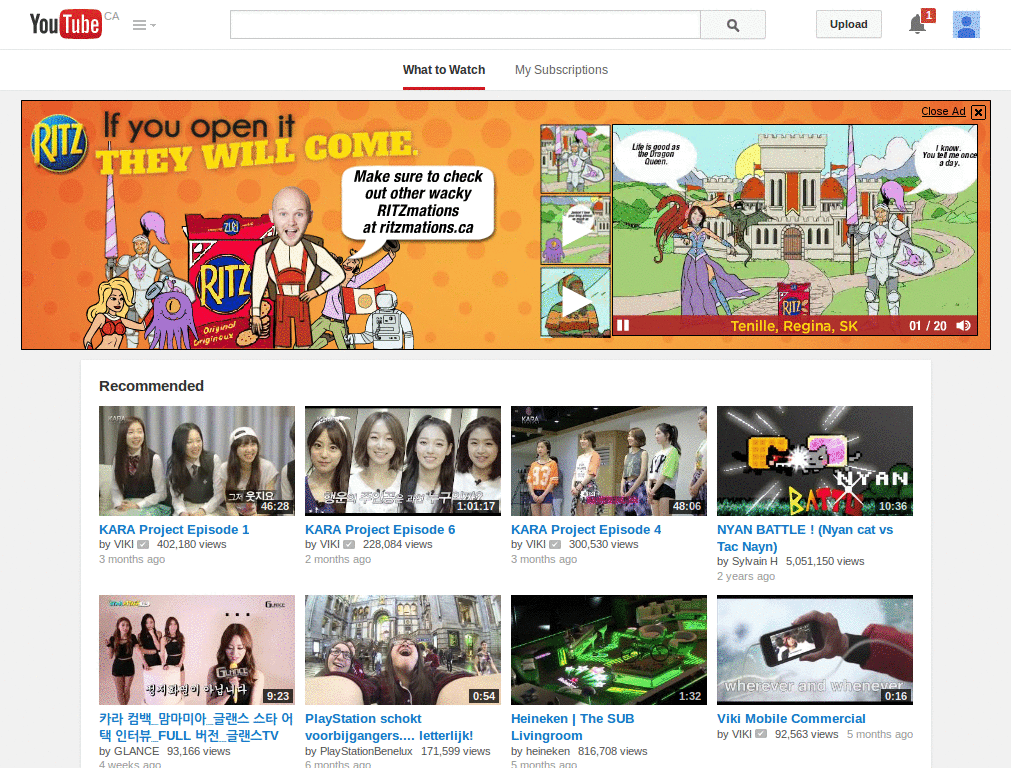Close the ad with the X box icon
The image size is (1024, 768).
(978, 112)
